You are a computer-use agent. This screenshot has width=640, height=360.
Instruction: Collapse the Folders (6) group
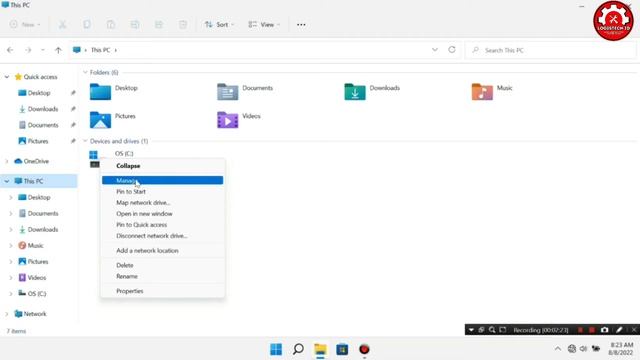[x=85, y=72]
